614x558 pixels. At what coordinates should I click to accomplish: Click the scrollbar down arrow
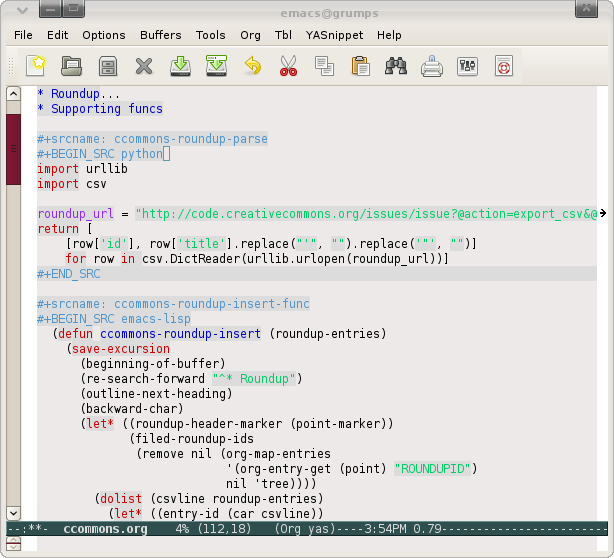click(13, 513)
